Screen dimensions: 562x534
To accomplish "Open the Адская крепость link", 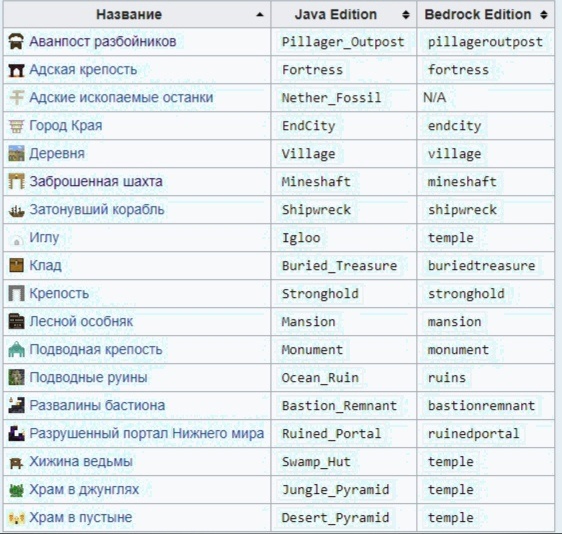I will click(x=83, y=70).
